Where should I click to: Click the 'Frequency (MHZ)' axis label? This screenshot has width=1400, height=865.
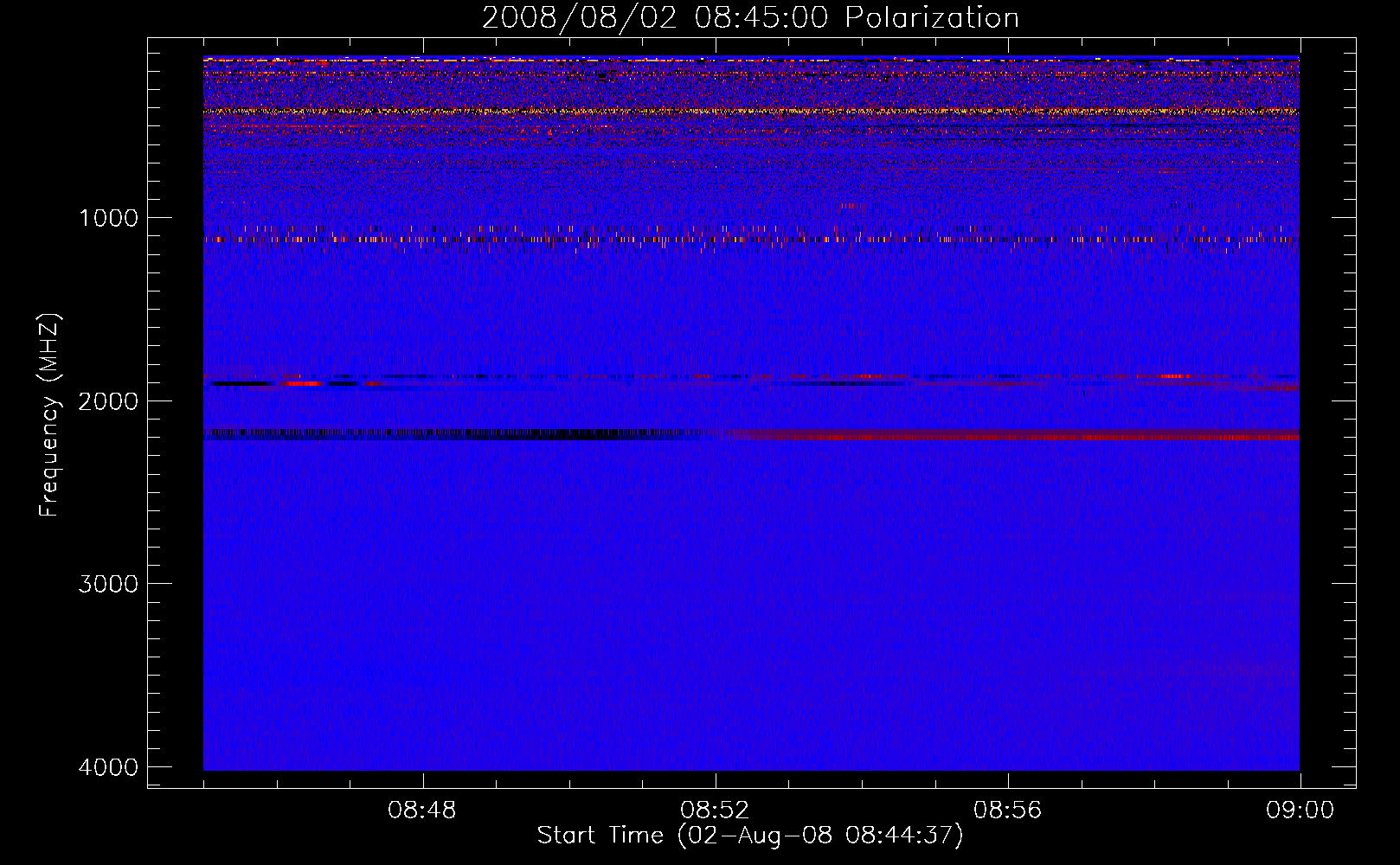[50, 415]
